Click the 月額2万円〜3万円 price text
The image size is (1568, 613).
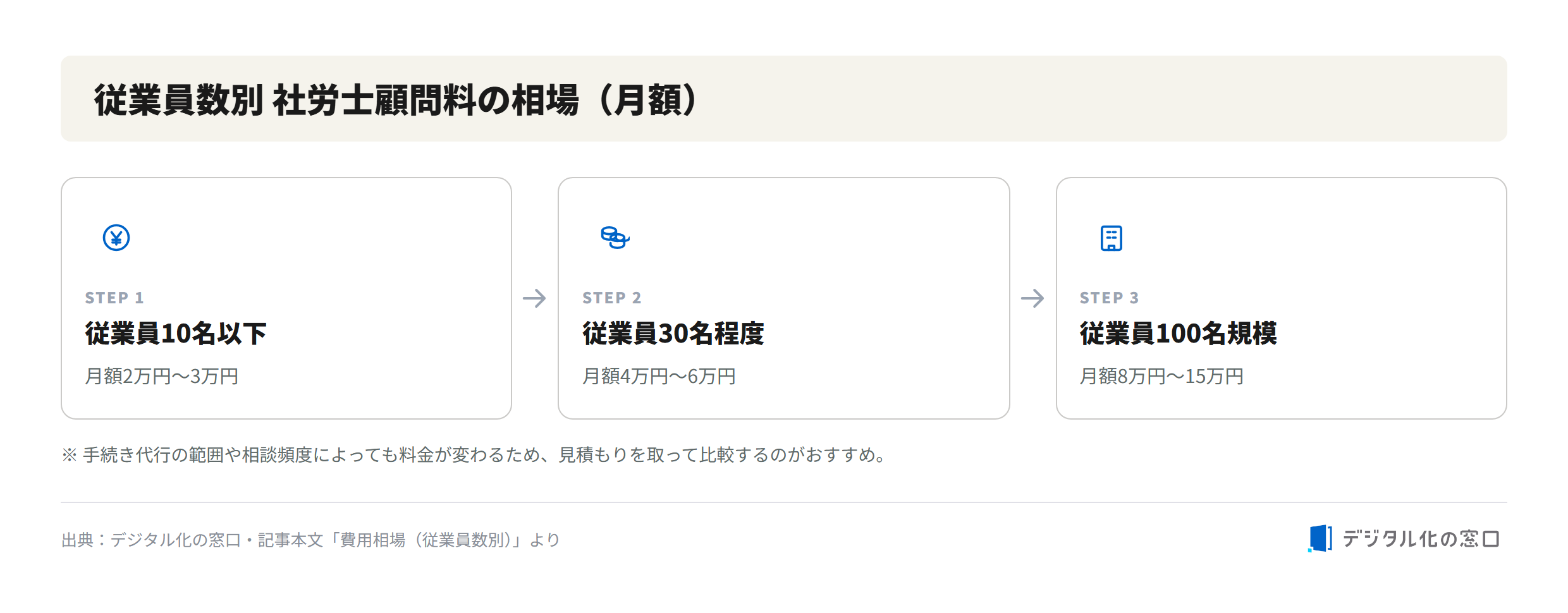point(162,376)
